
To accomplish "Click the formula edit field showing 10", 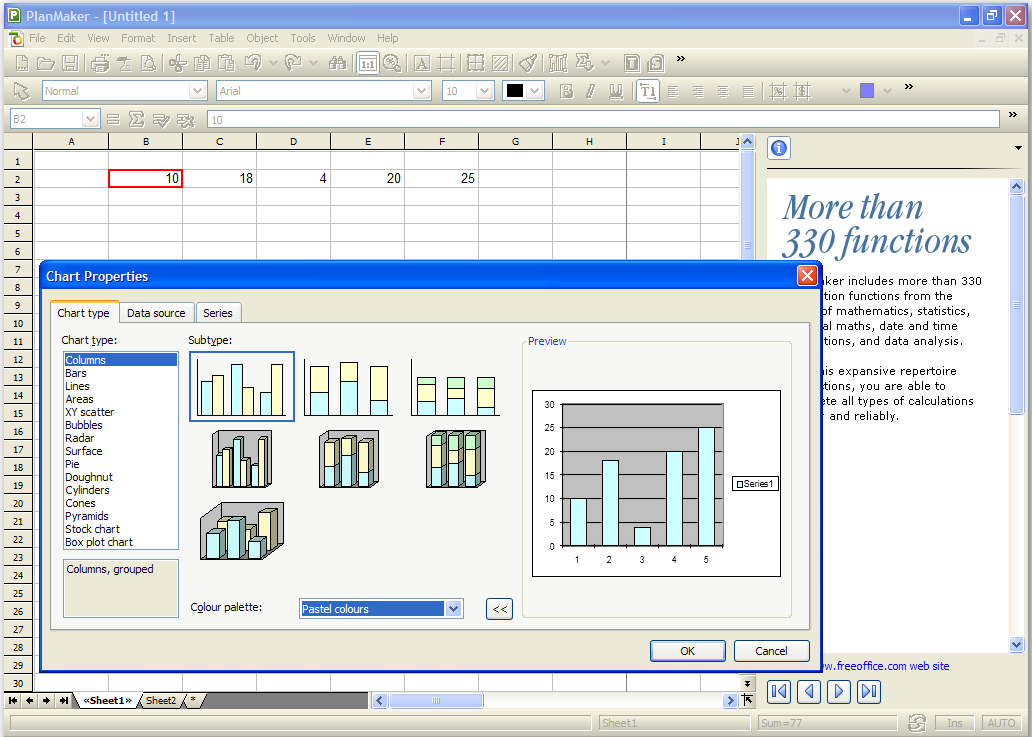I will [x=603, y=119].
